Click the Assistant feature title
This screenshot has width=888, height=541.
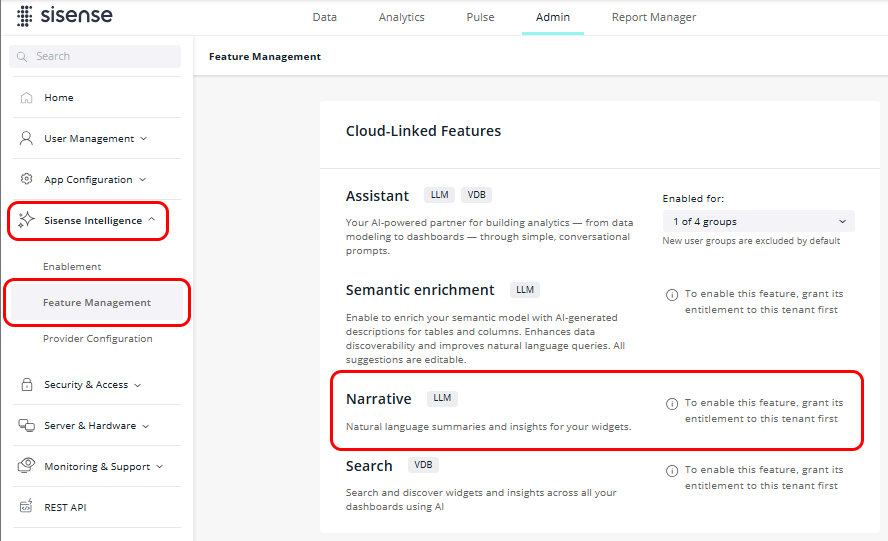pos(377,196)
